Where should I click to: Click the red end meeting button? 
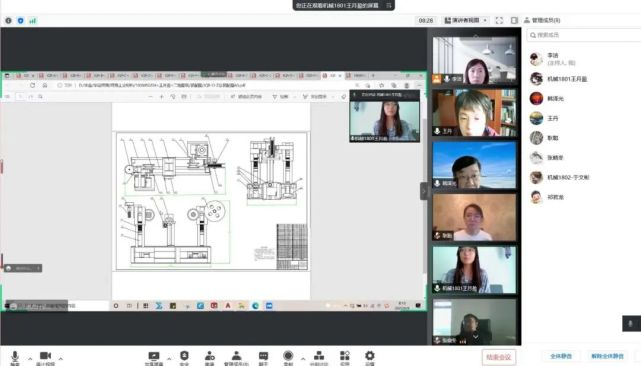pos(498,357)
